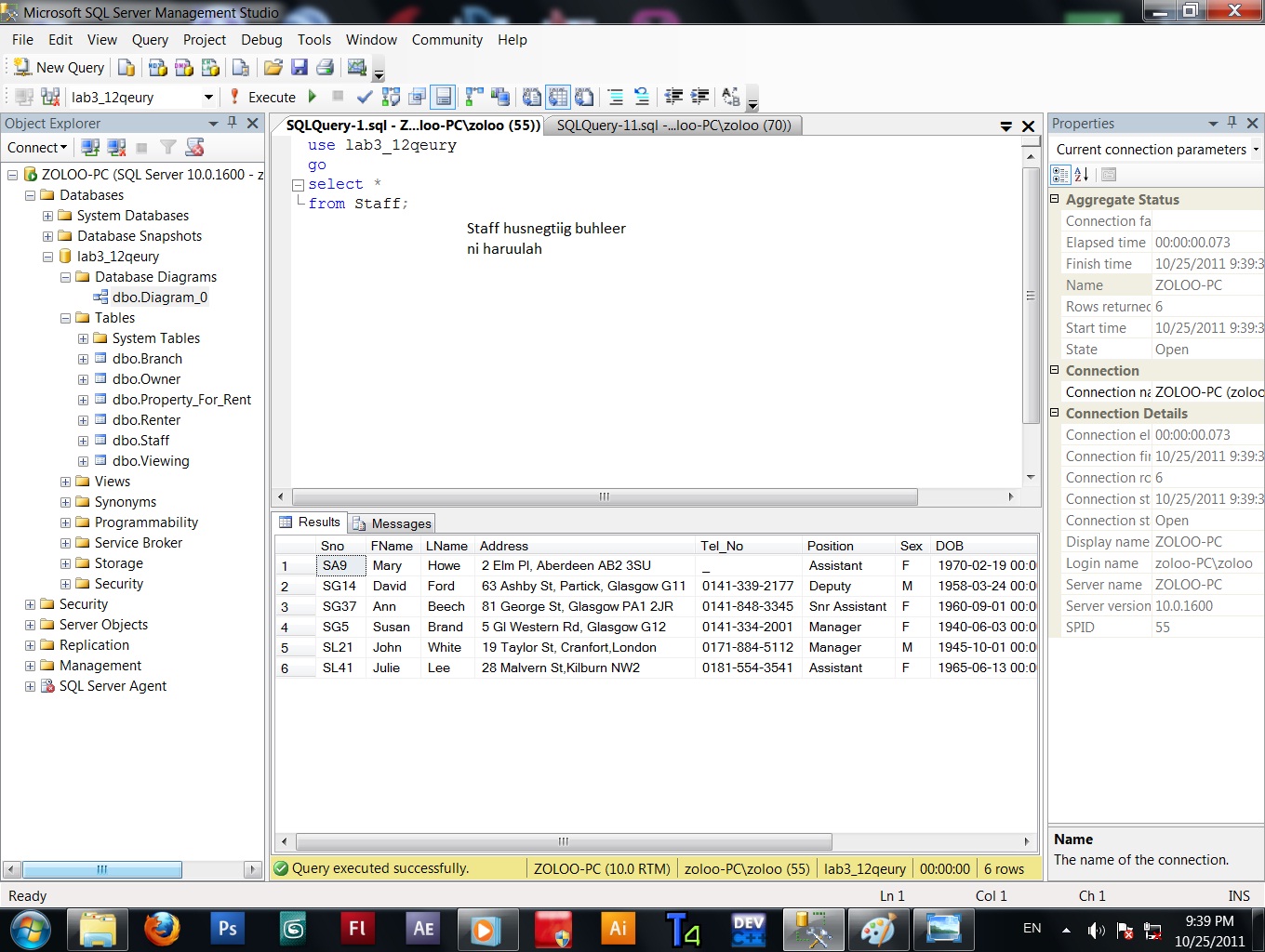The image size is (1265, 952).
Task: Expand the Server Objects node
Action: [30, 625]
